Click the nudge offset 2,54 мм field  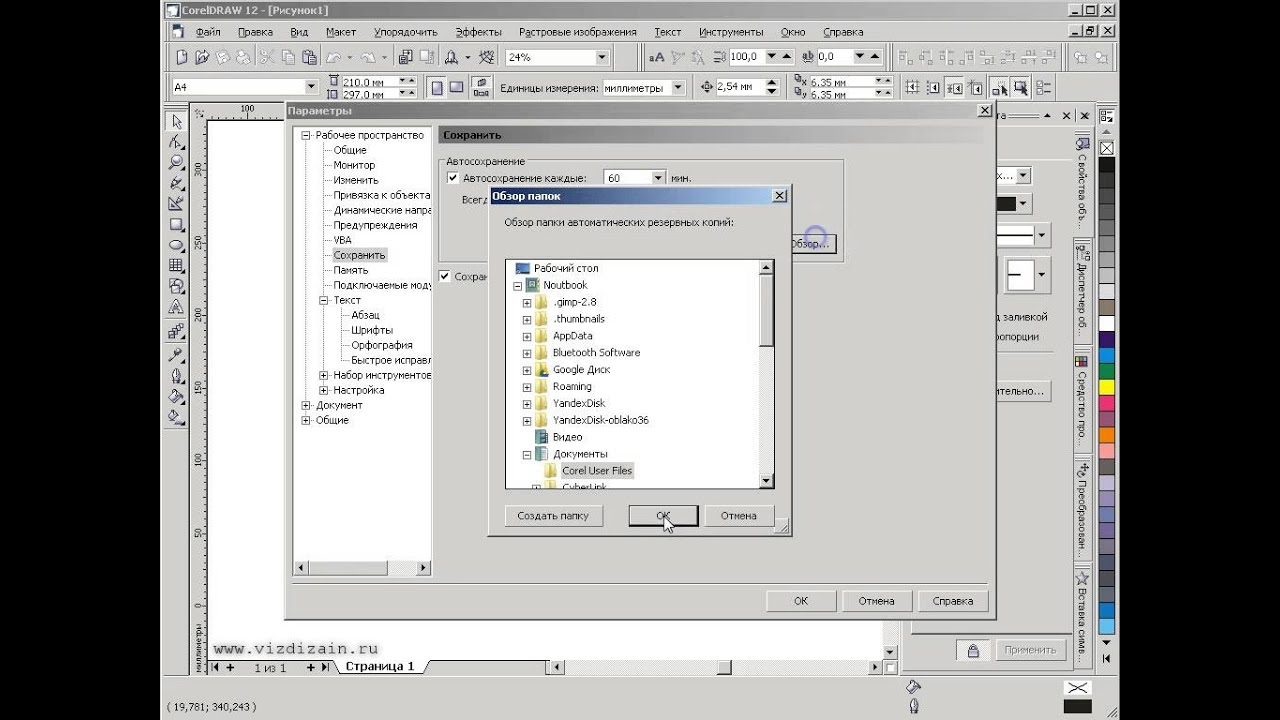741,87
